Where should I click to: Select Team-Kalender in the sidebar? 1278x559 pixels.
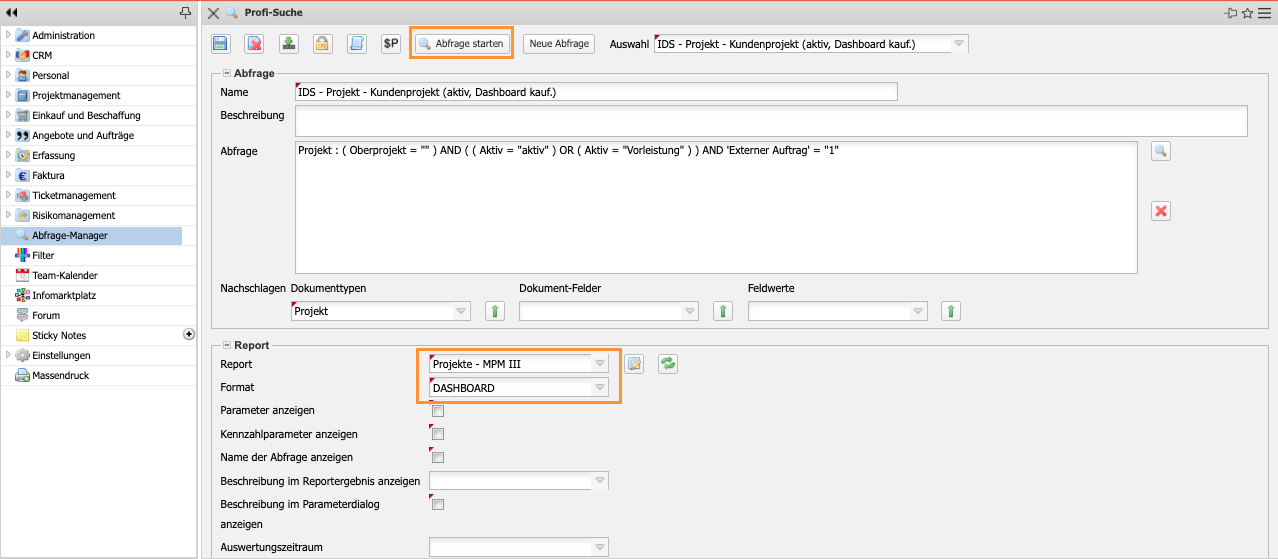pyautogui.click(x=65, y=275)
